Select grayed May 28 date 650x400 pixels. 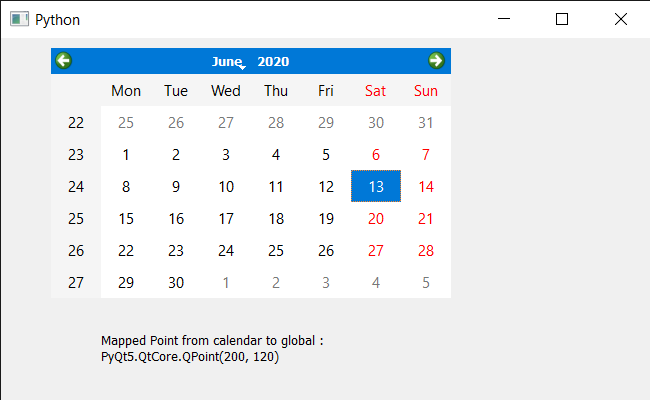(x=276, y=122)
